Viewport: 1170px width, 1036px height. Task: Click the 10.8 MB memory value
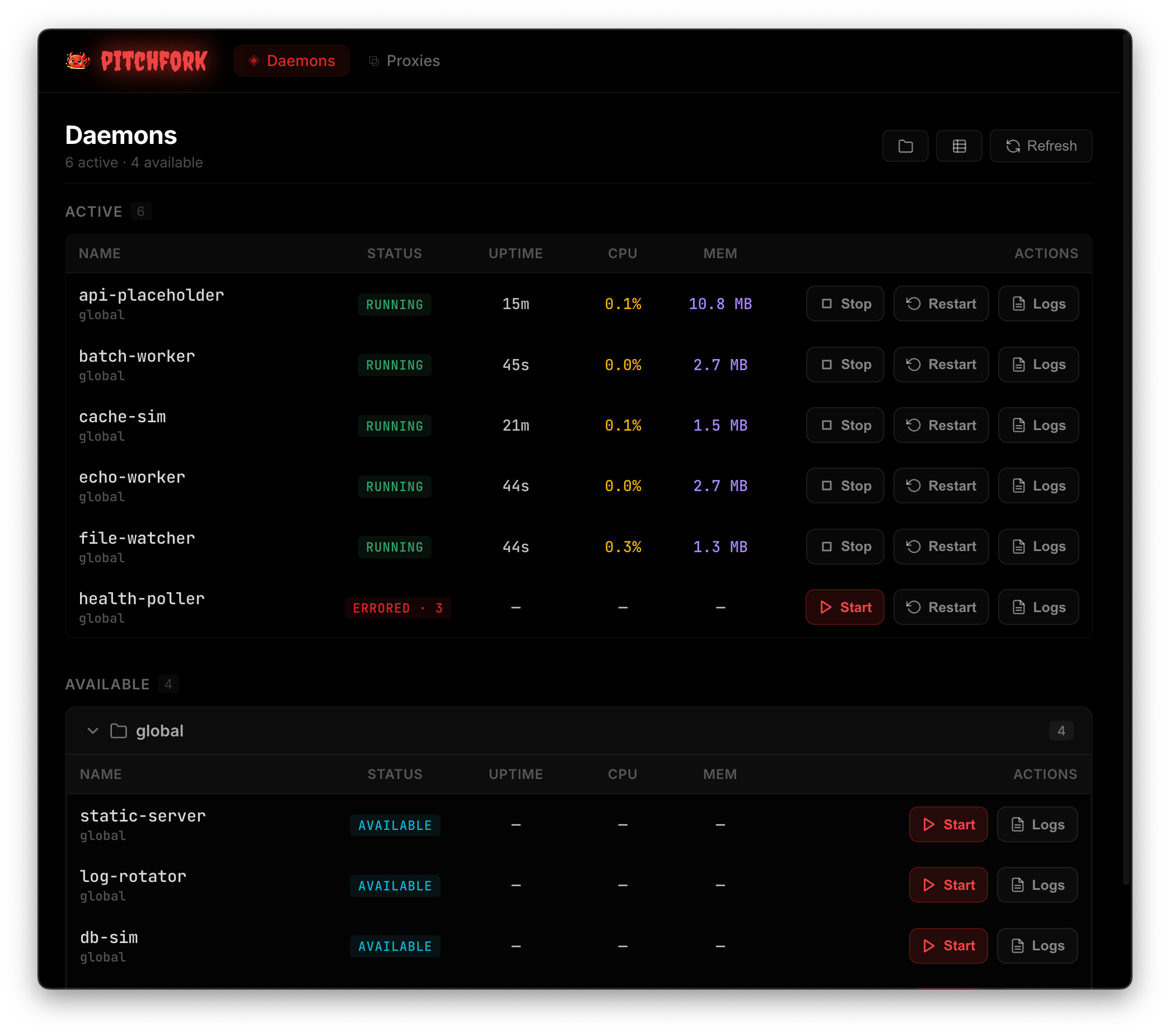point(720,304)
